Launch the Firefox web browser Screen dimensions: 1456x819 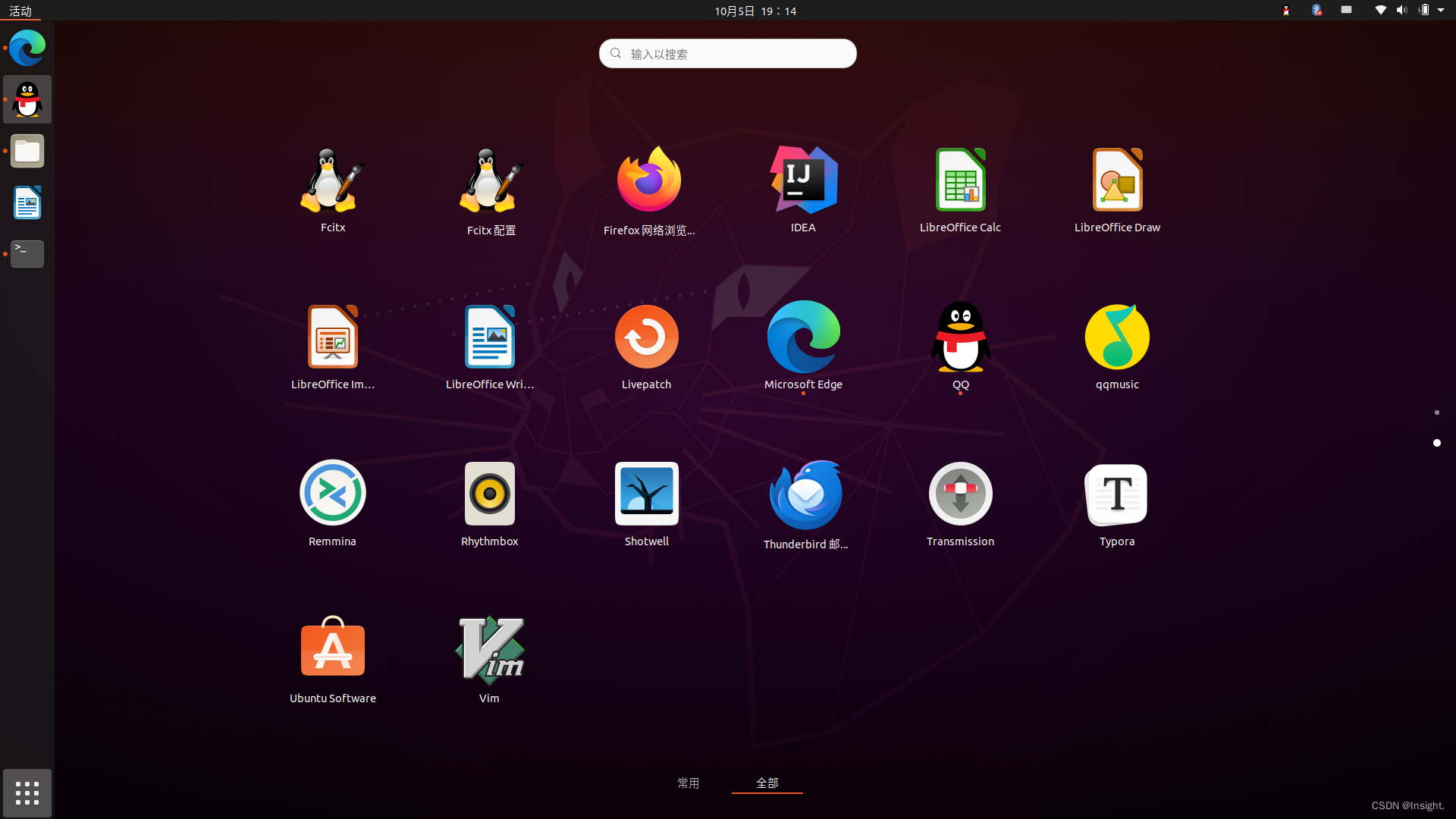pyautogui.click(x=648, y=192)
